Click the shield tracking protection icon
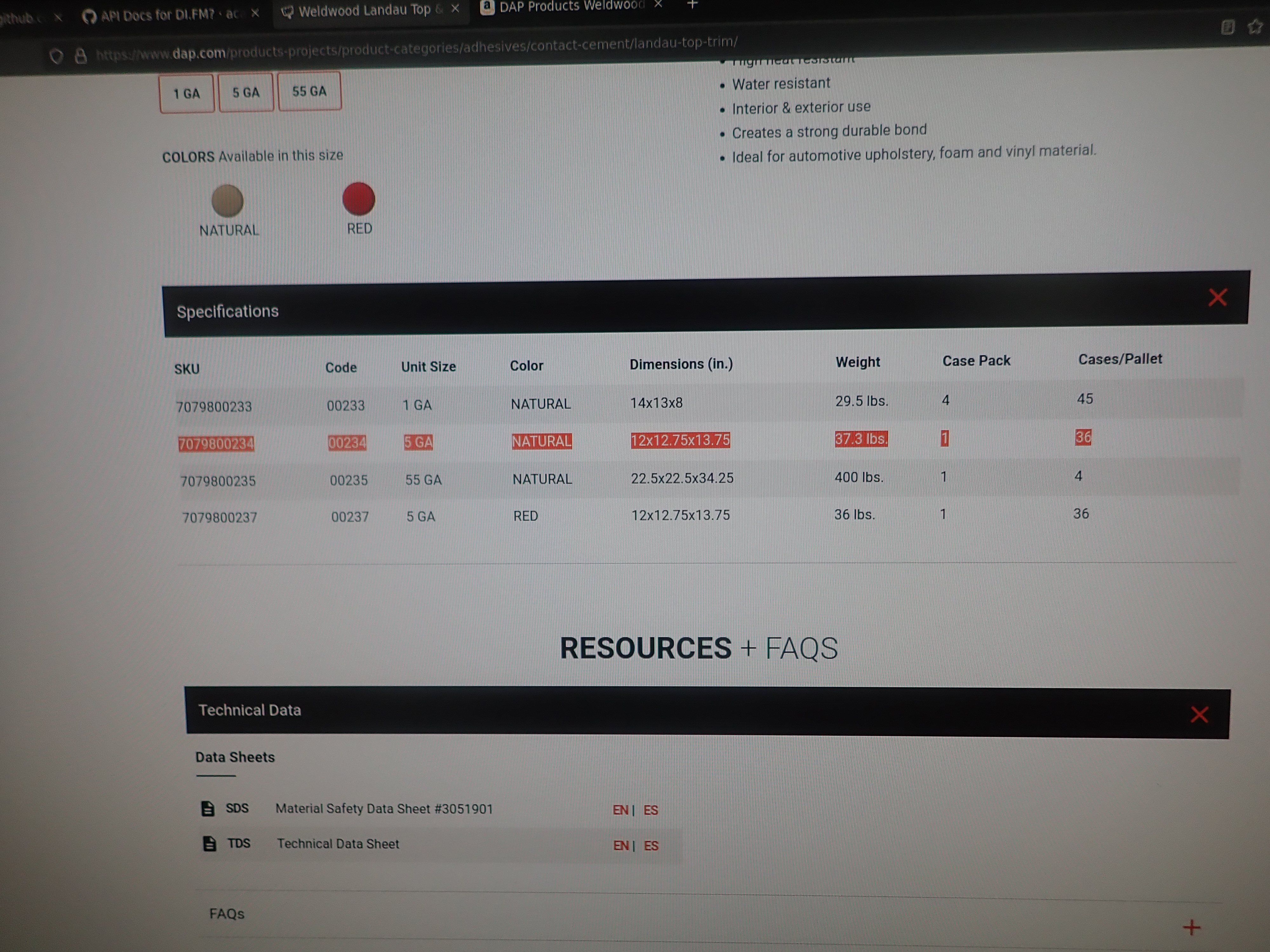The width and height of the screenshot is (1270, 952). (56, 56)
